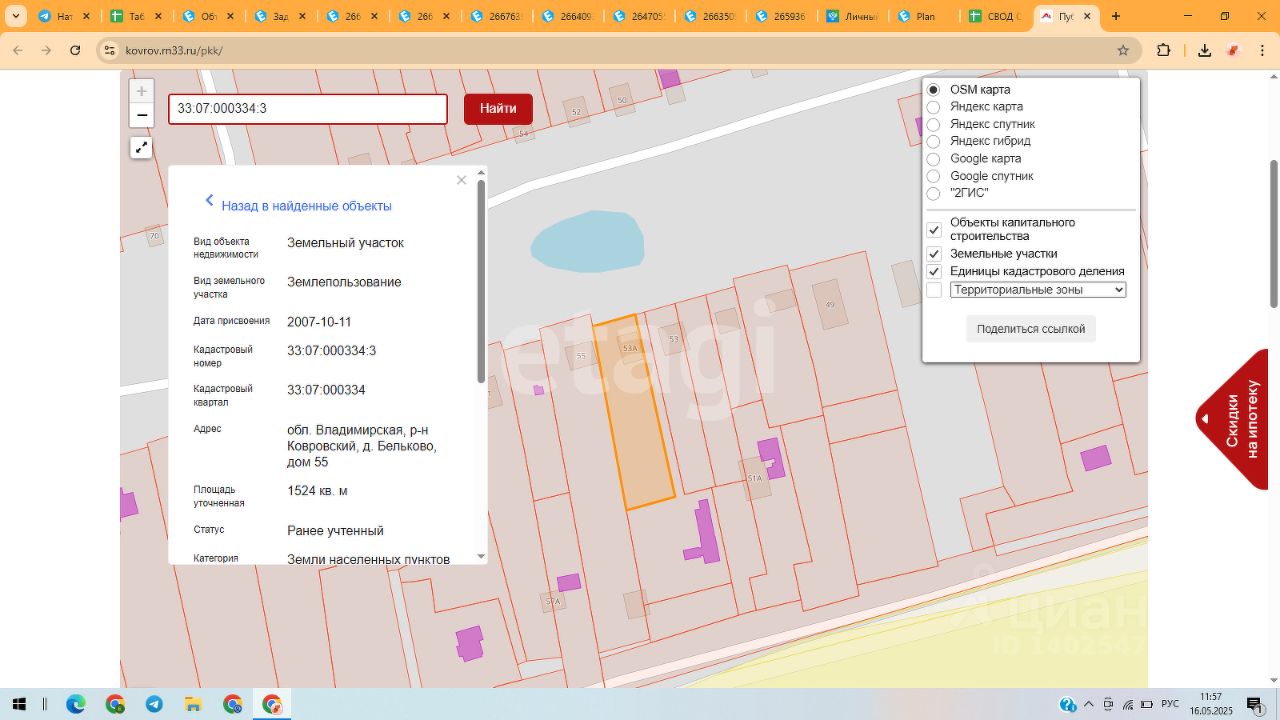Zoom in the map with plus button

click(142, 91)
